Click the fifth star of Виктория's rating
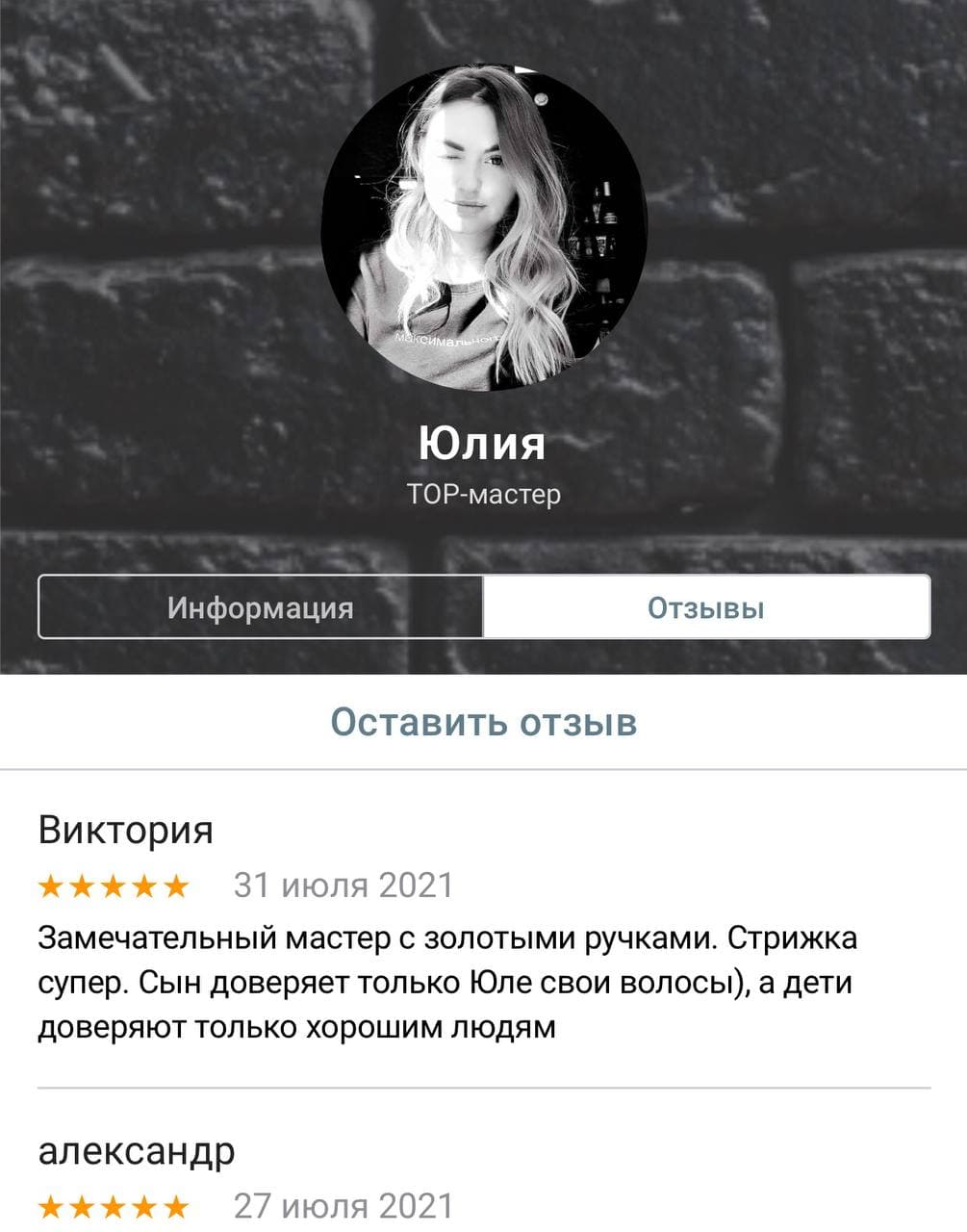The image size is (967, 1232). tap(176, 885)
